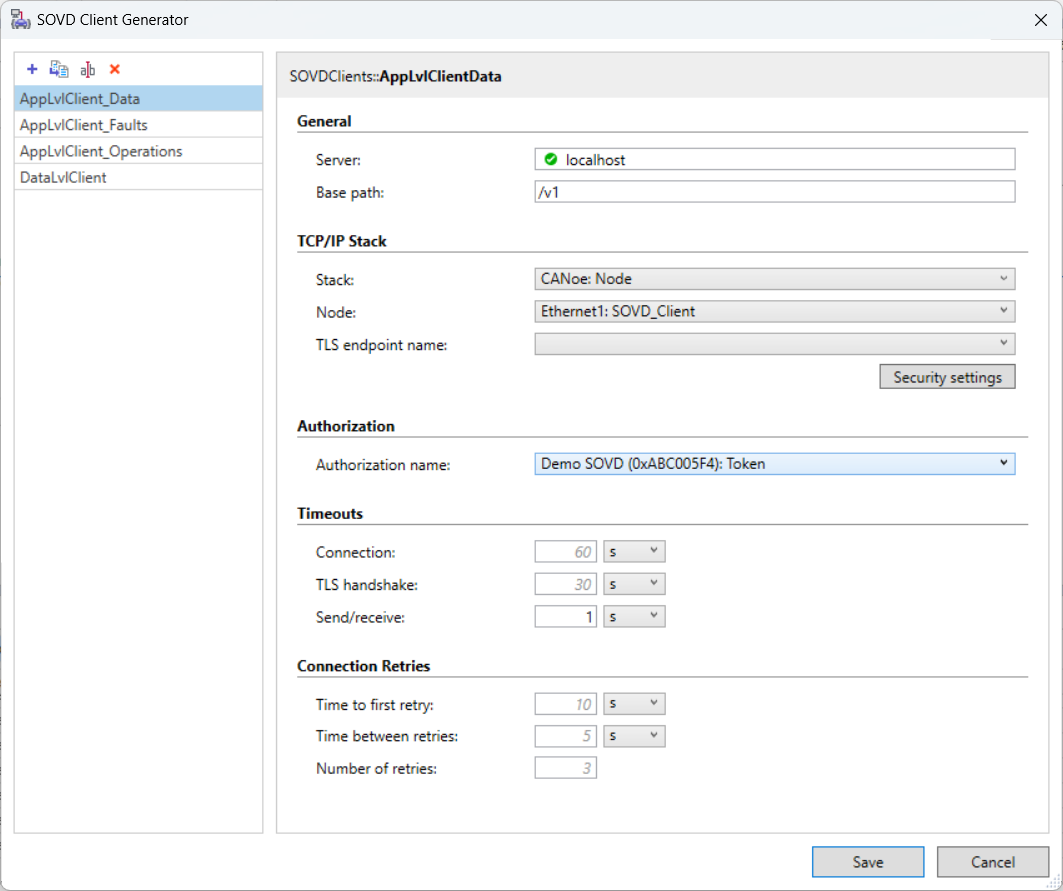Click the Base path field showing /v1
Screen dimensions: 1063x891
pyautogui.click(x=775, y=192)
